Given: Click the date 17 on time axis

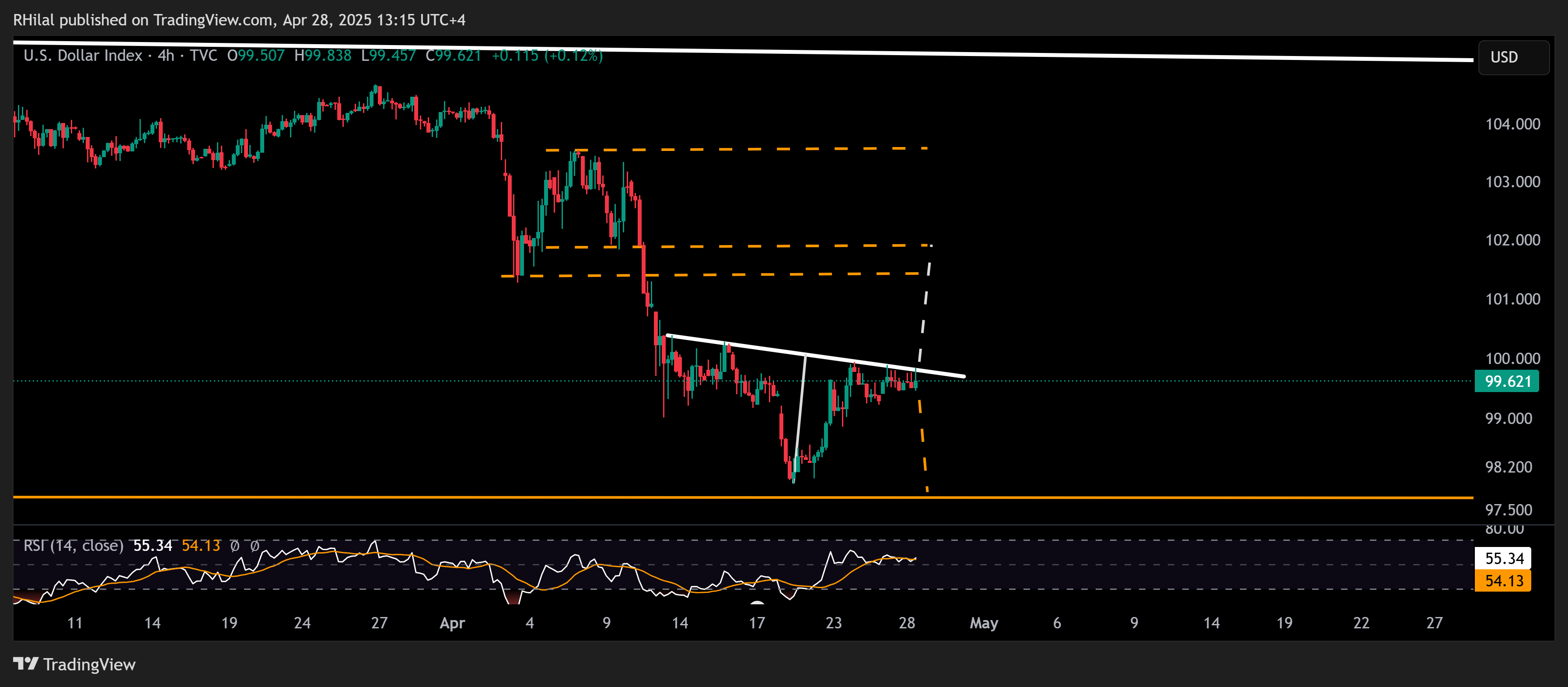Looking at the screenshot, I should coord(757,623).
